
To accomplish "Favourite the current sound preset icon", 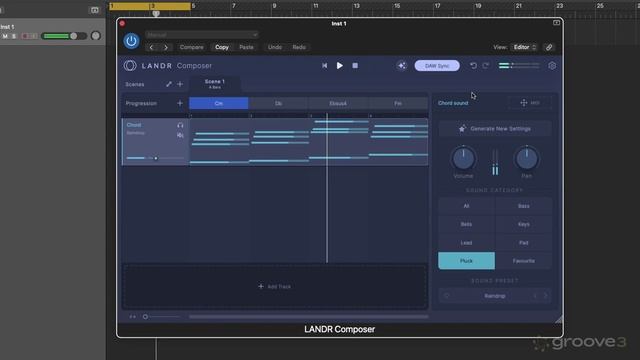I will pos(447,296).
